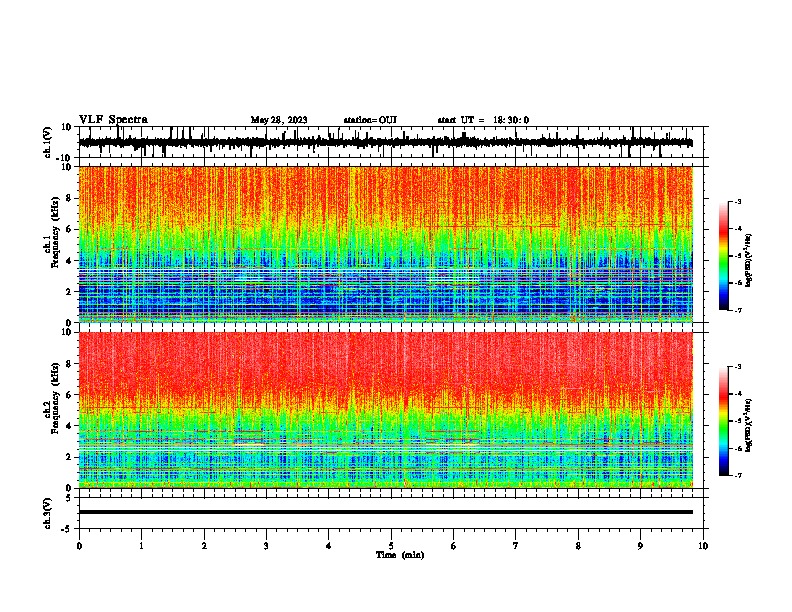Select the log(PSD) label beside ch.2 color bar
Image resolution: width=792 pixels, height=612 pixels.
[748, 425]
